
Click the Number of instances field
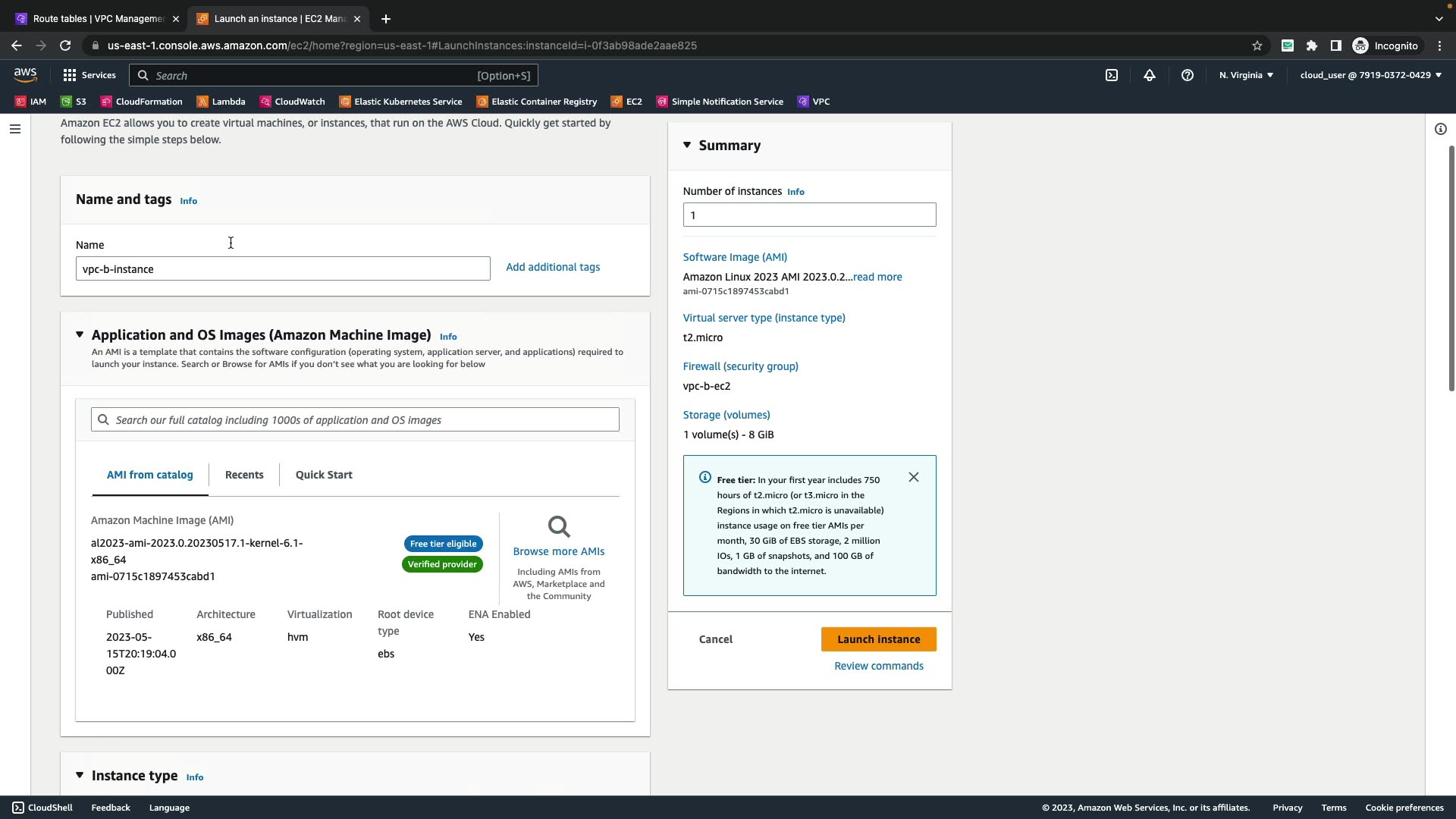point(809,215)
